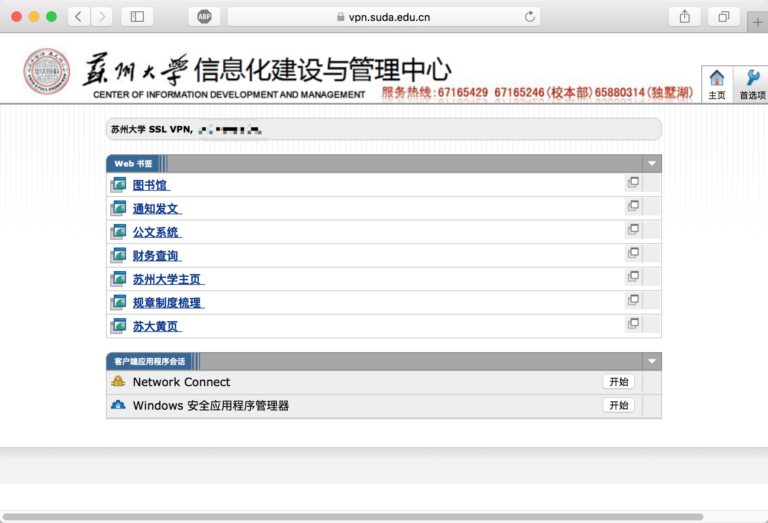Open 公文系统 in new window icon
768x523 pixels.
(x=633, y=229)
